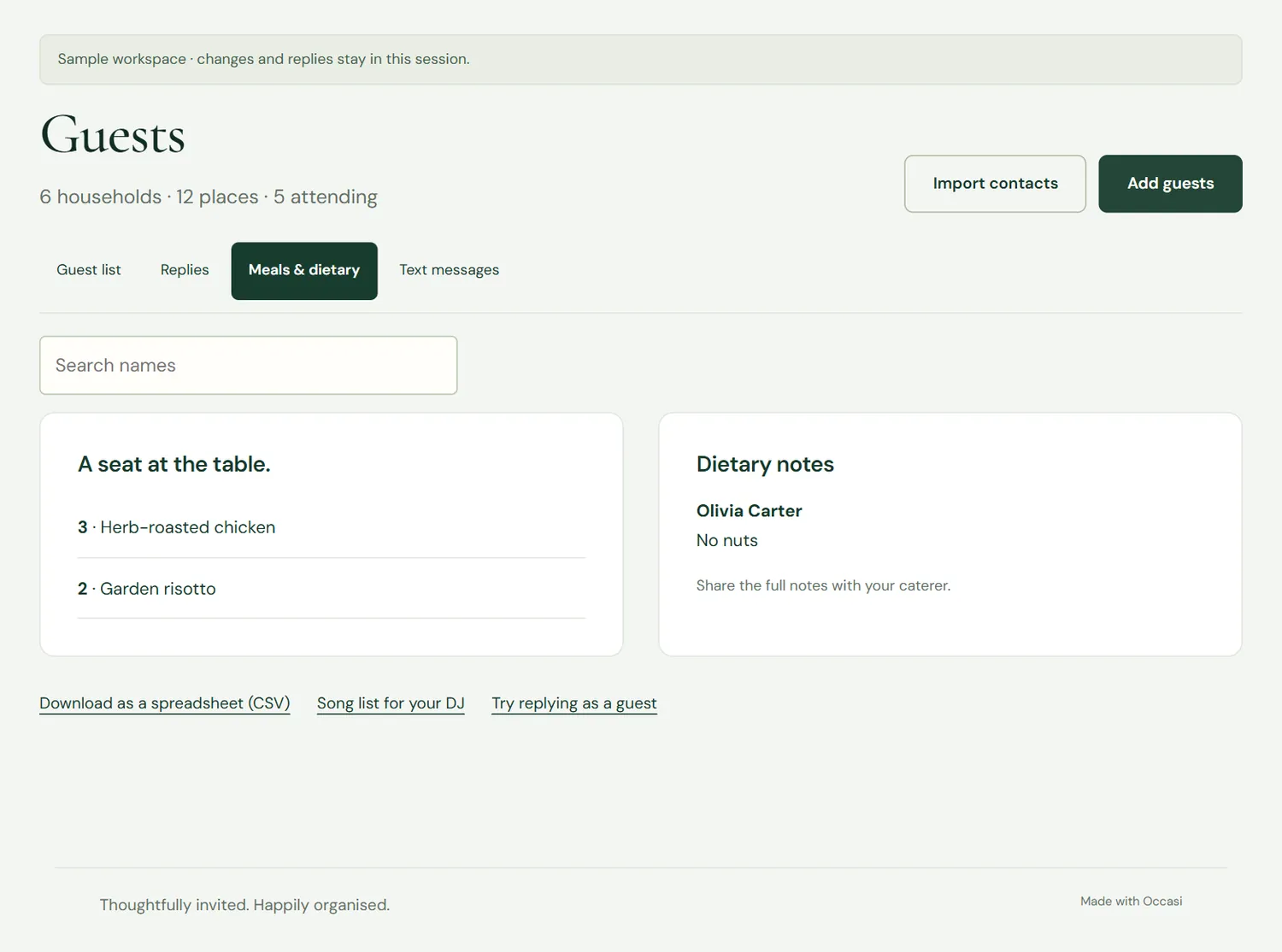Select the Herb-roasted chicken row
The width and height of the screenshot is (1282, 952).
click(x=332, y=527)
